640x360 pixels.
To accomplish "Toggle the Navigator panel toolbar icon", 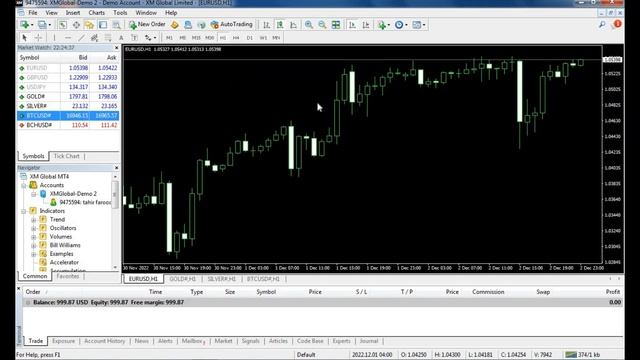I will 89,25.
